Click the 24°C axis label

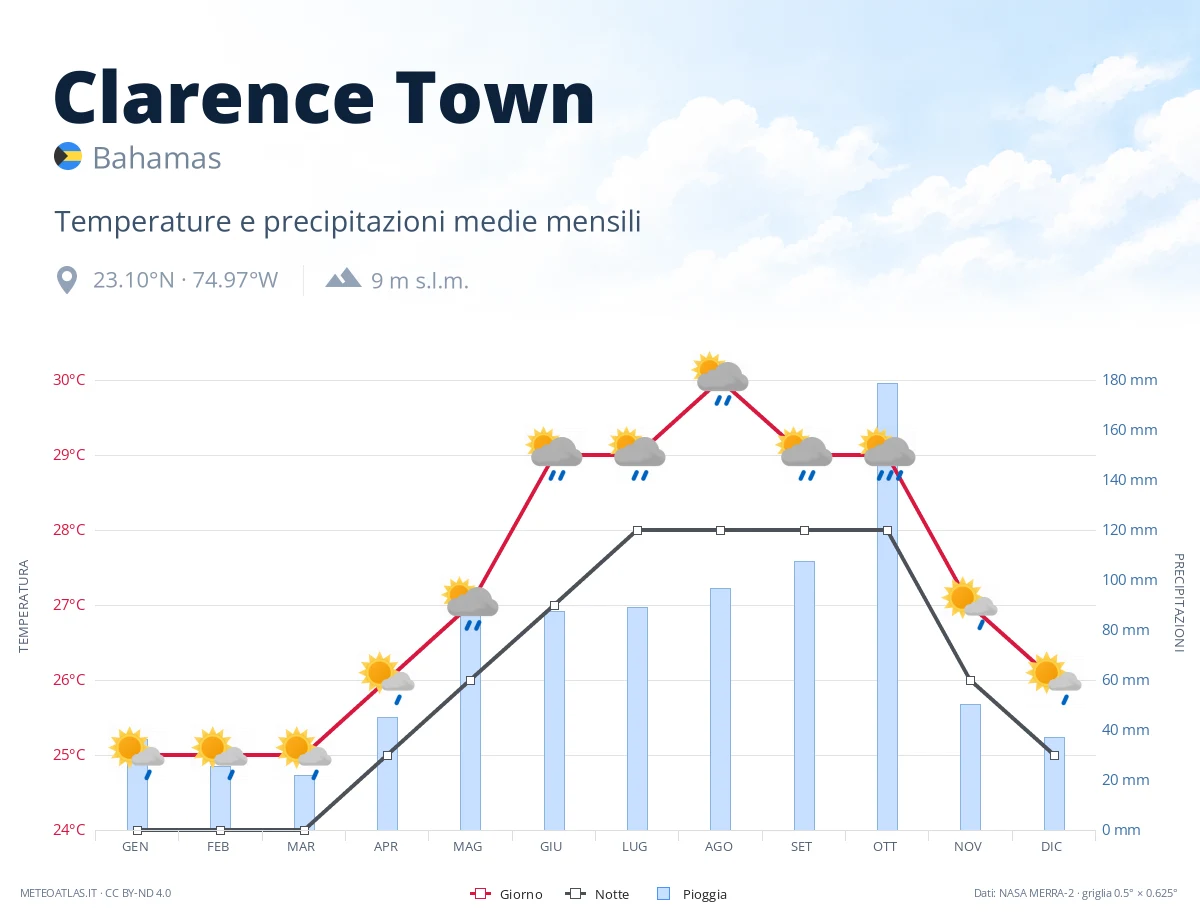69,830
